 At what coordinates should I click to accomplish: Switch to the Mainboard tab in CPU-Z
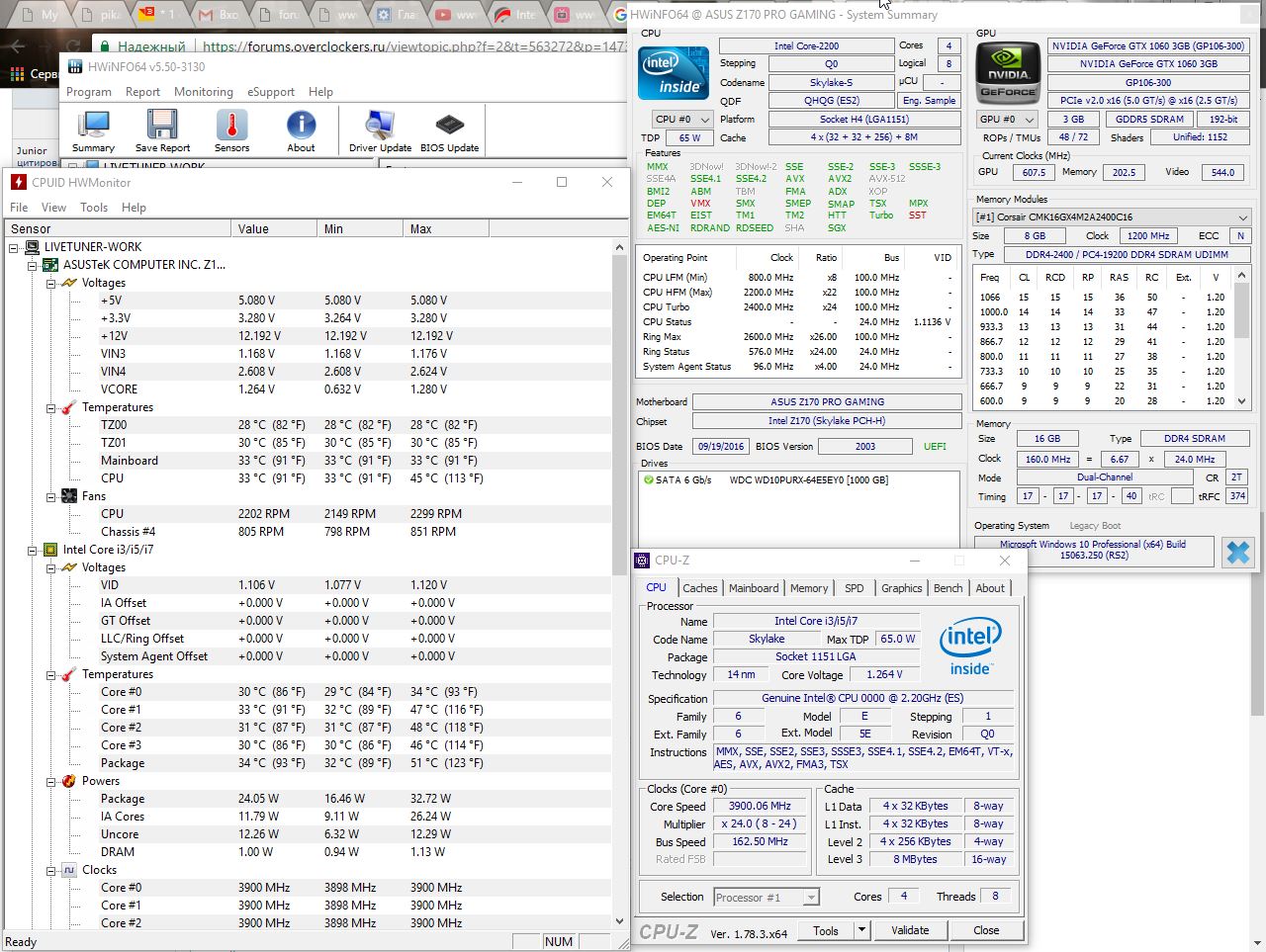point(754,588)
